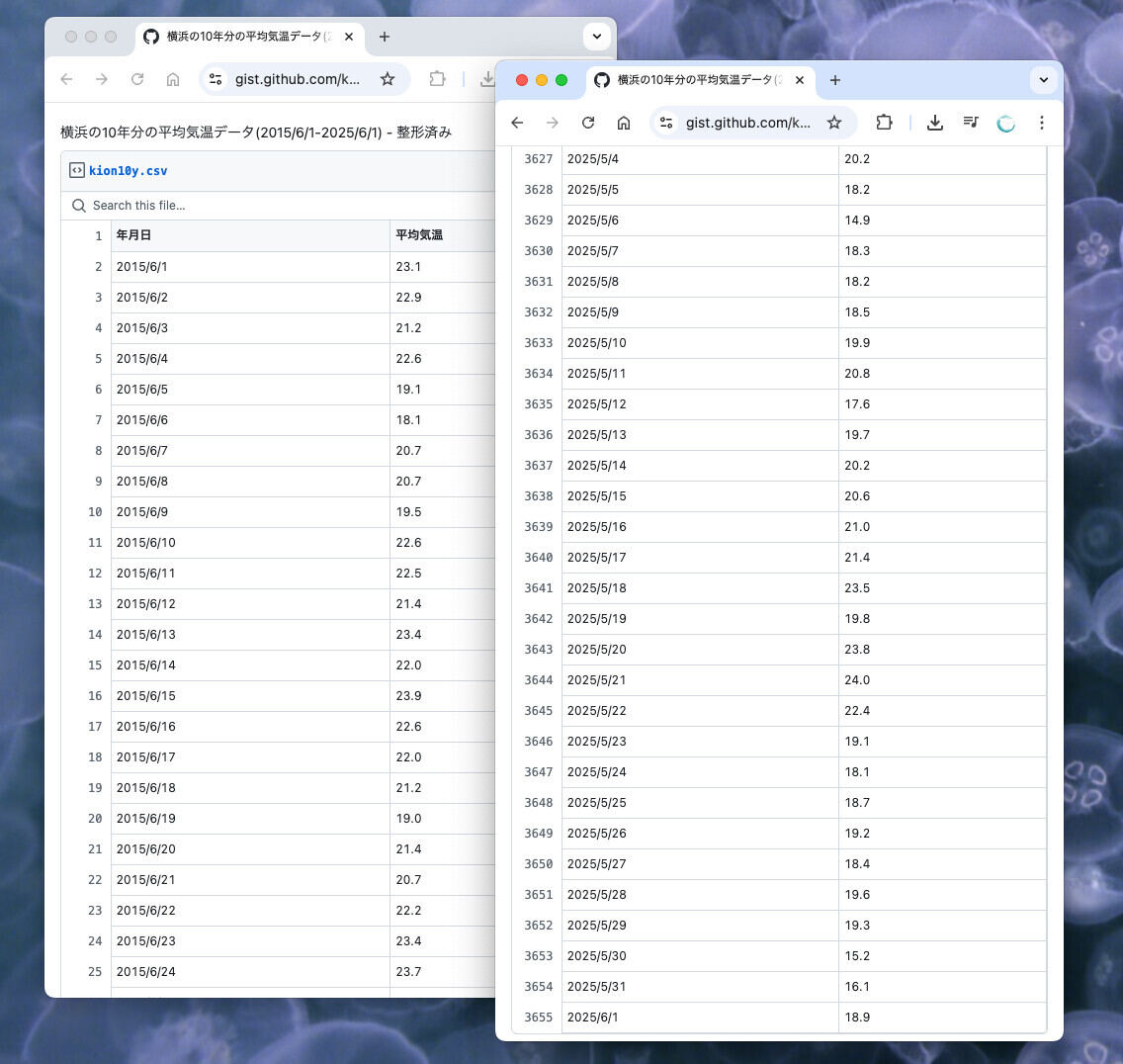Open the kion10y.csv file link
The image size is (1123, 1064).
pos(128,170)
